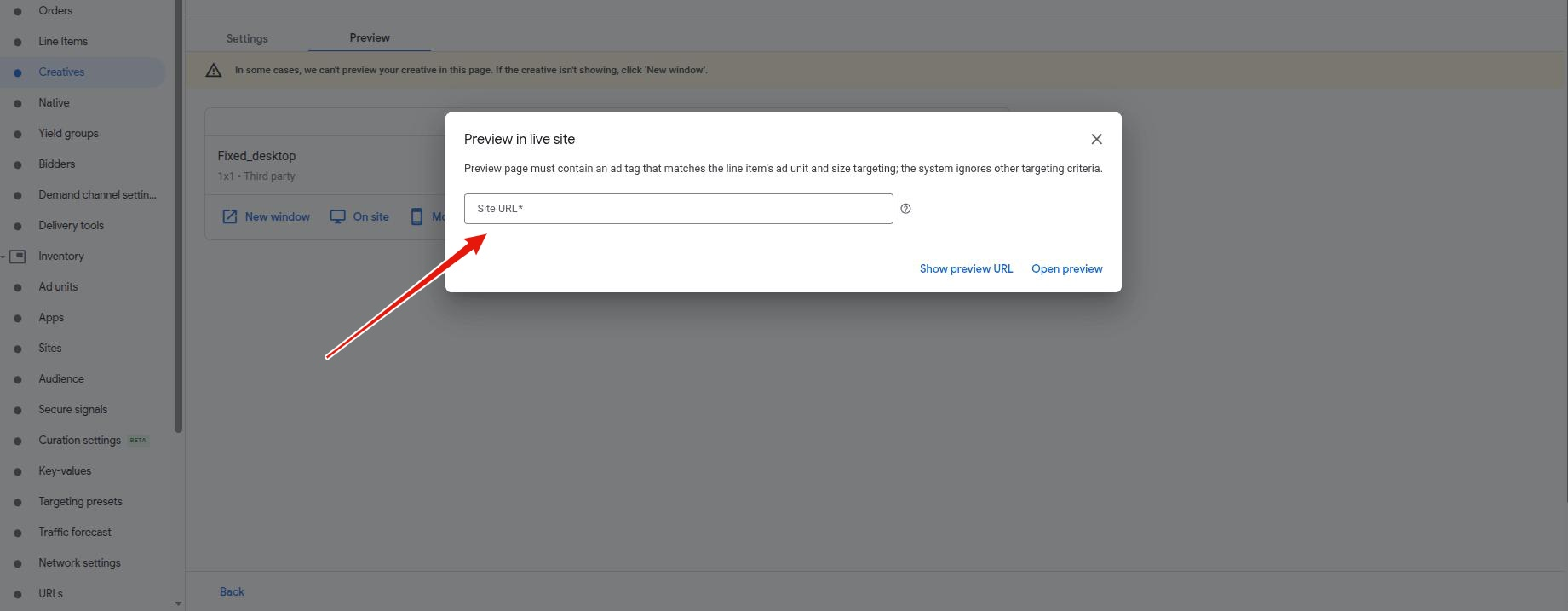Click the help icon beside Site URL
Viewport: 1568px width, 611px height.
coord(905,209)
